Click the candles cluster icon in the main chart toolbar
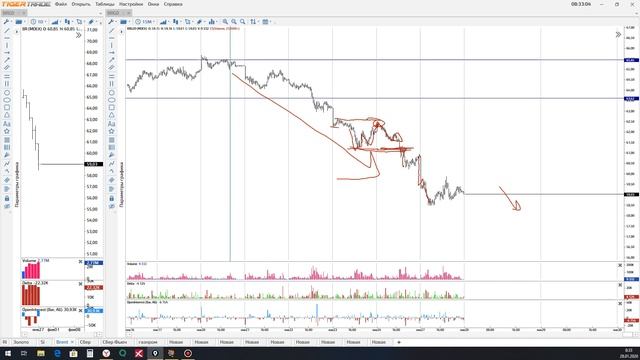This screenshot has height=360, width=640. 176,22
